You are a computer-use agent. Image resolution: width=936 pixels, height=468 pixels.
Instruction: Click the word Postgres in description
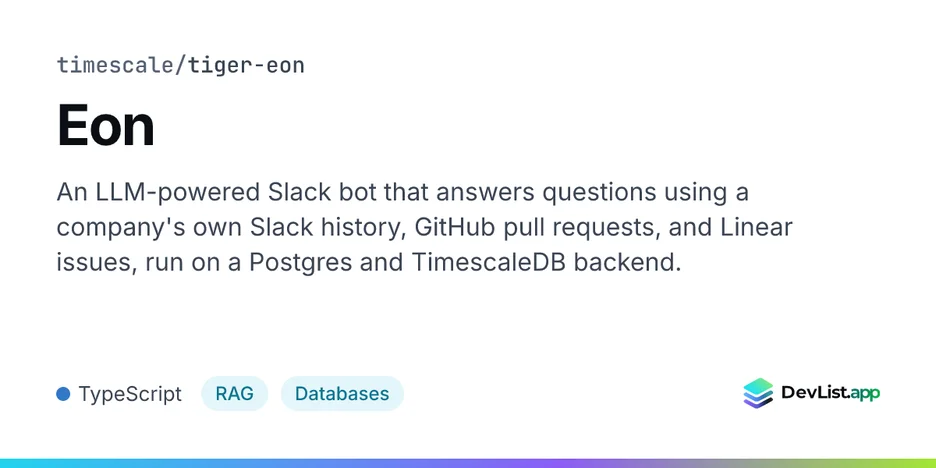point(300,264)
